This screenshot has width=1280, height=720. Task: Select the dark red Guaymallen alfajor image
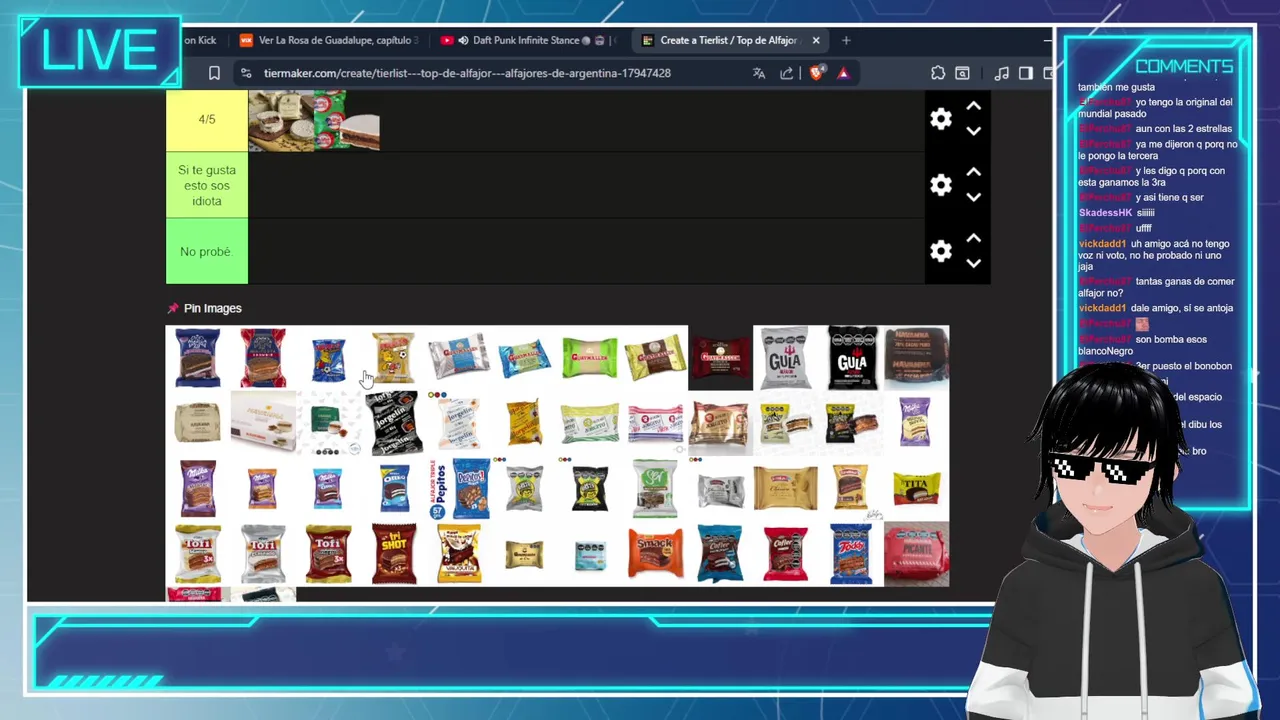click(720, 358)
